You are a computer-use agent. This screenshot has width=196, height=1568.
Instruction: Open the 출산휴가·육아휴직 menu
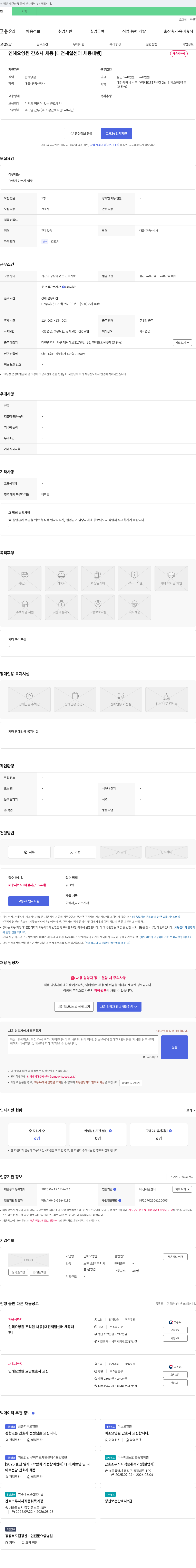(x=178, y=32)
